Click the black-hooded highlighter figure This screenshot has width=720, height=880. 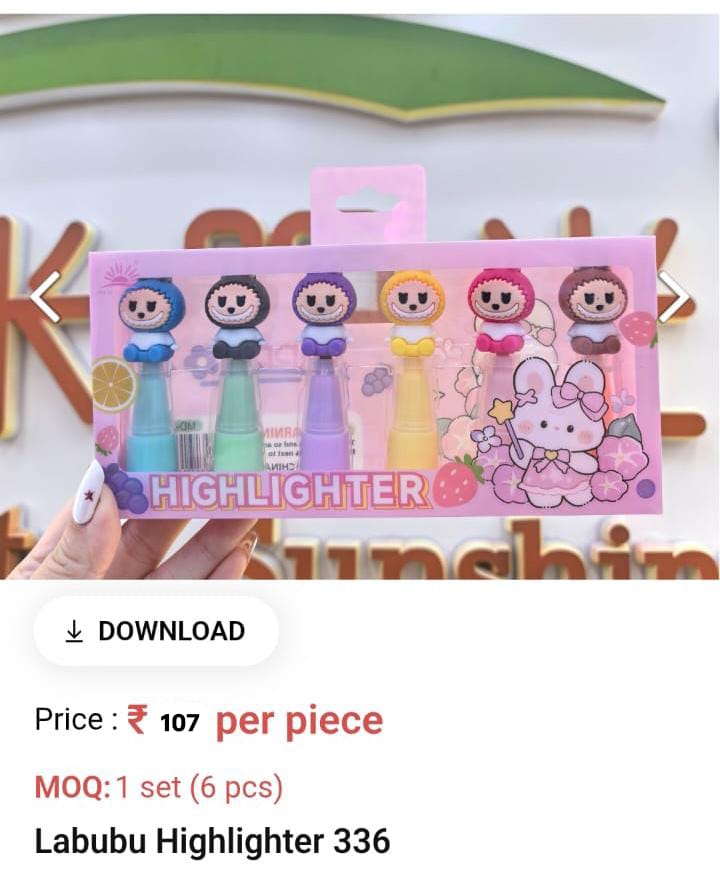click(236, 318)
